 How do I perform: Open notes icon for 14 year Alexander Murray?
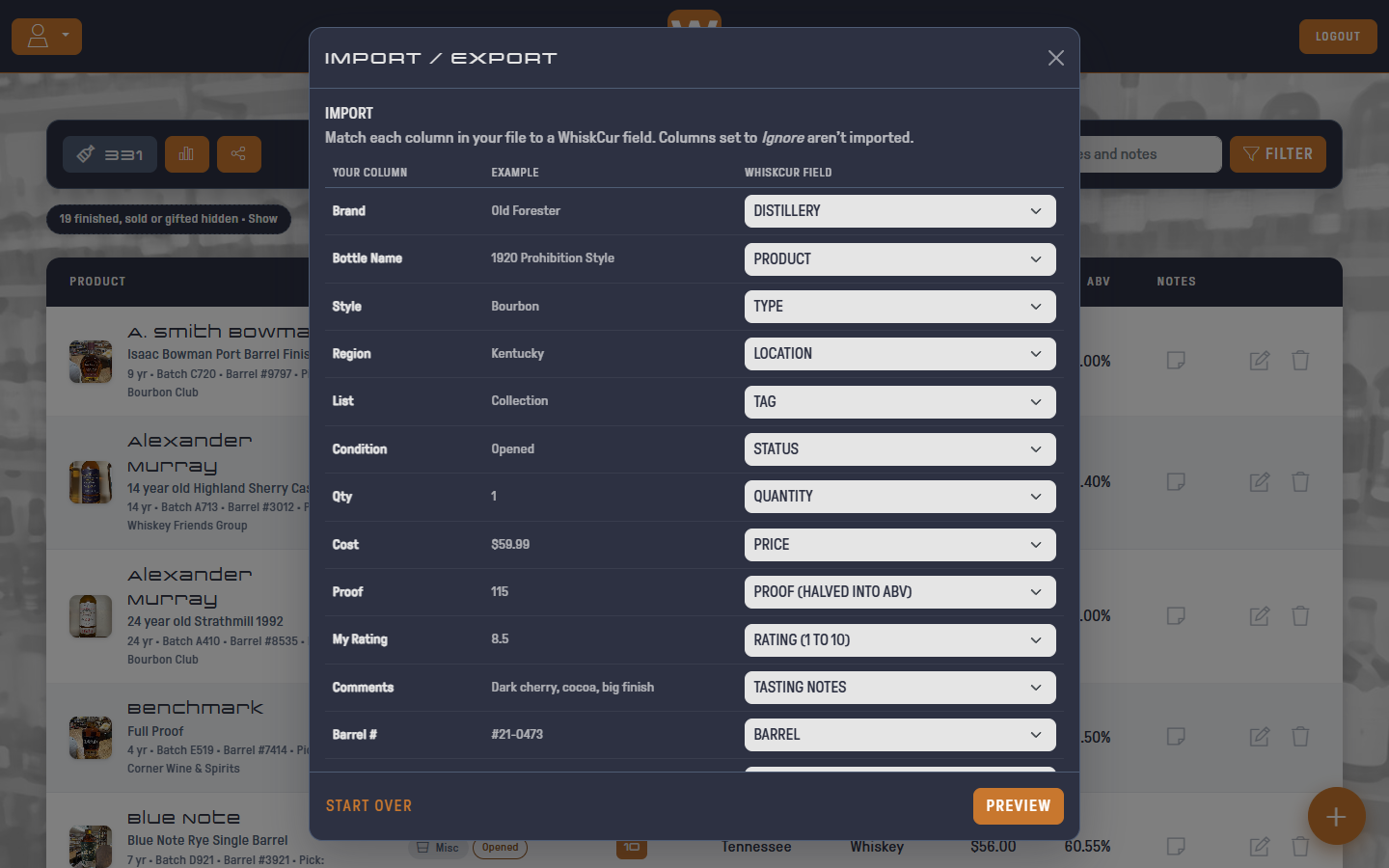click(1176, 481)
